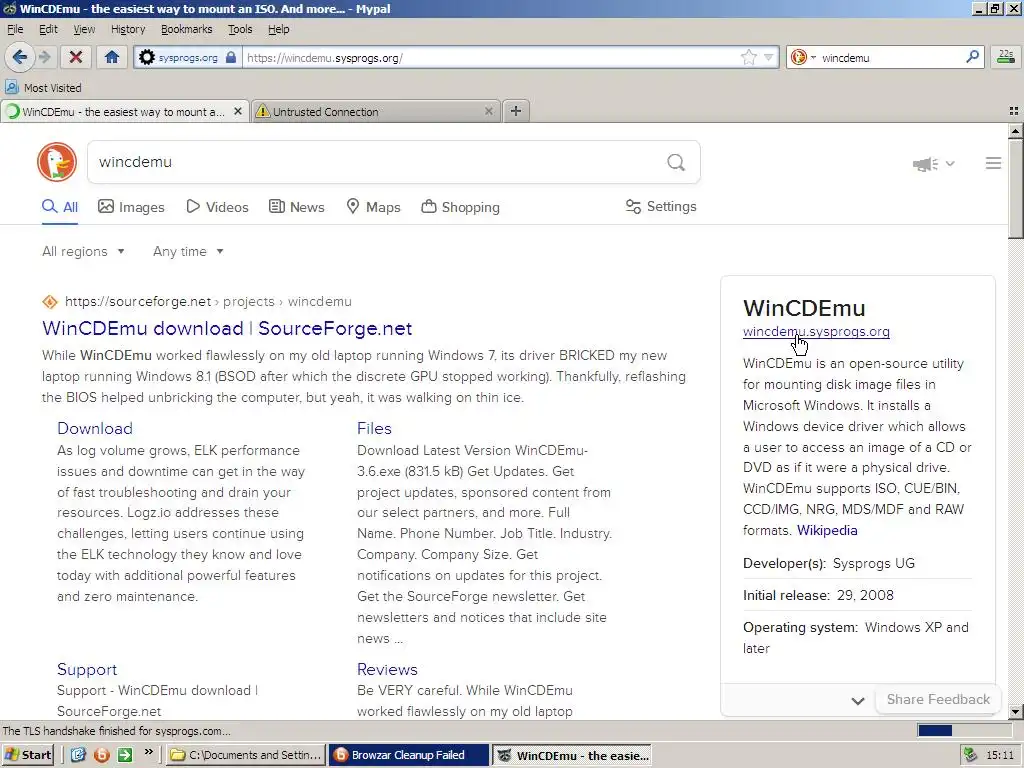Switch to Browzar Cleanup Failed taskbar item
This screenshot has height=768, width=1024.
tap(408, 755)
